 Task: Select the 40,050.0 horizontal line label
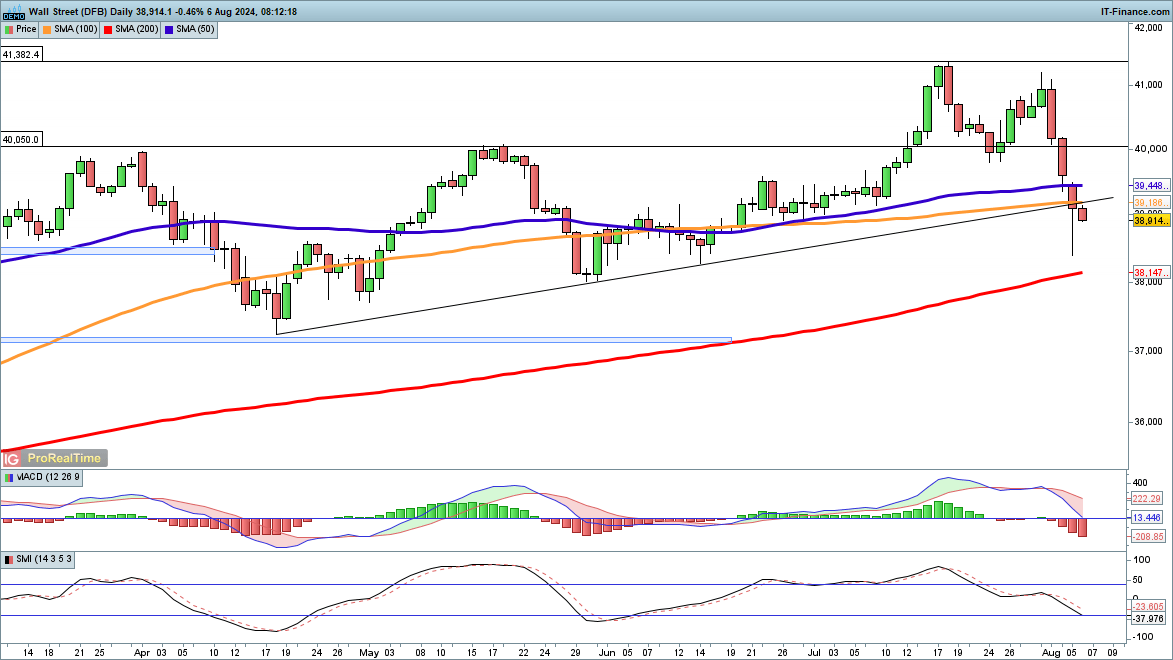click(21, 140)
